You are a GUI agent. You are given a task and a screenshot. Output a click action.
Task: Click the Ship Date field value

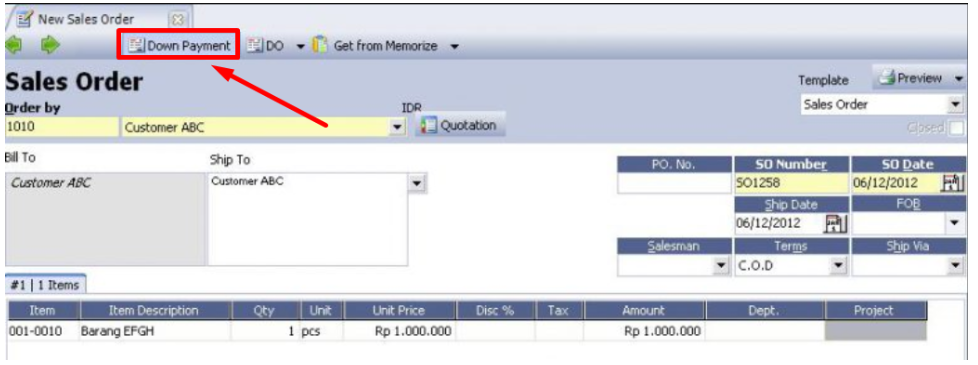point(780,223)
